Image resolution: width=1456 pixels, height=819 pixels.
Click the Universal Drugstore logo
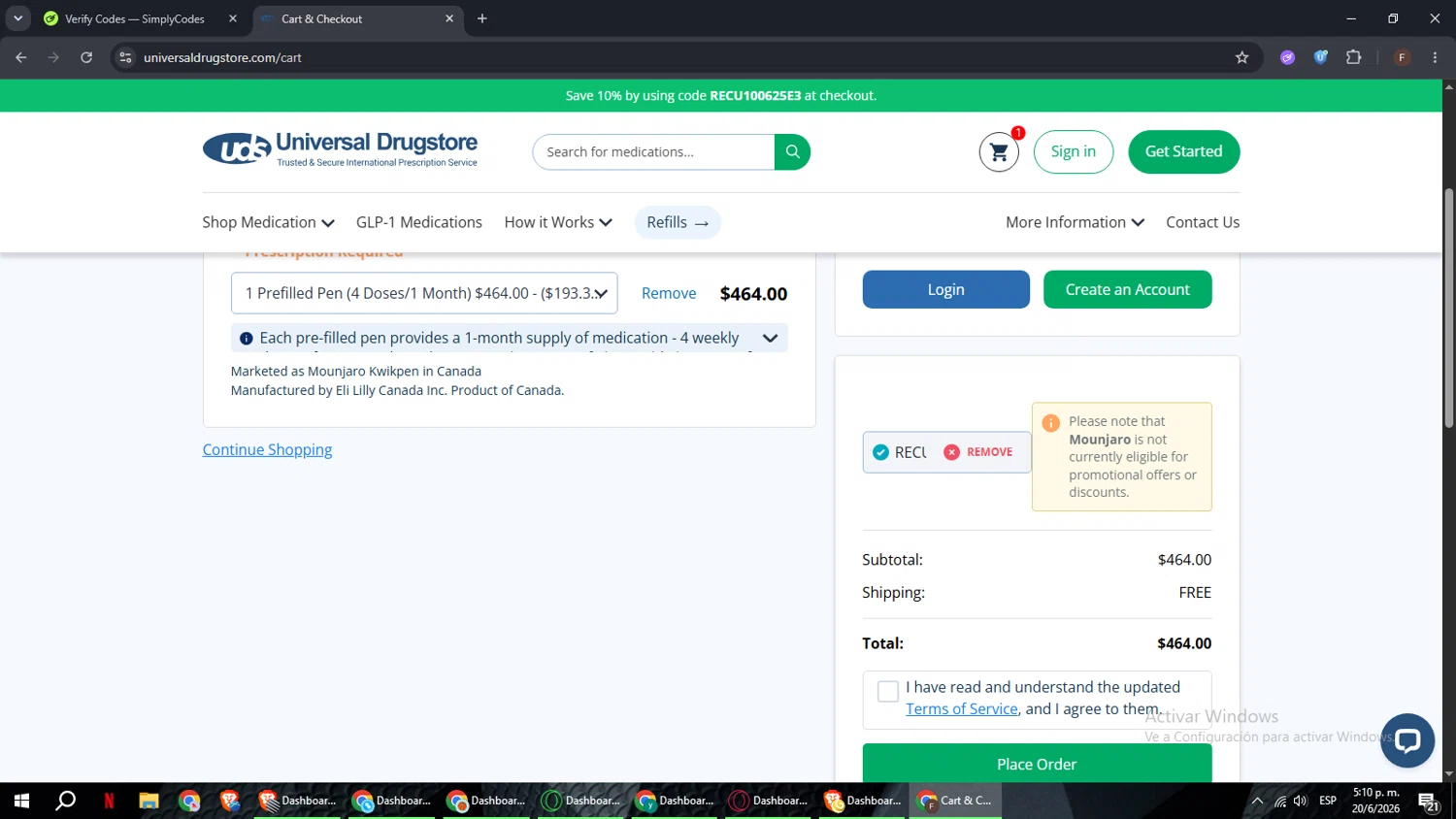(x=340, y=149)
